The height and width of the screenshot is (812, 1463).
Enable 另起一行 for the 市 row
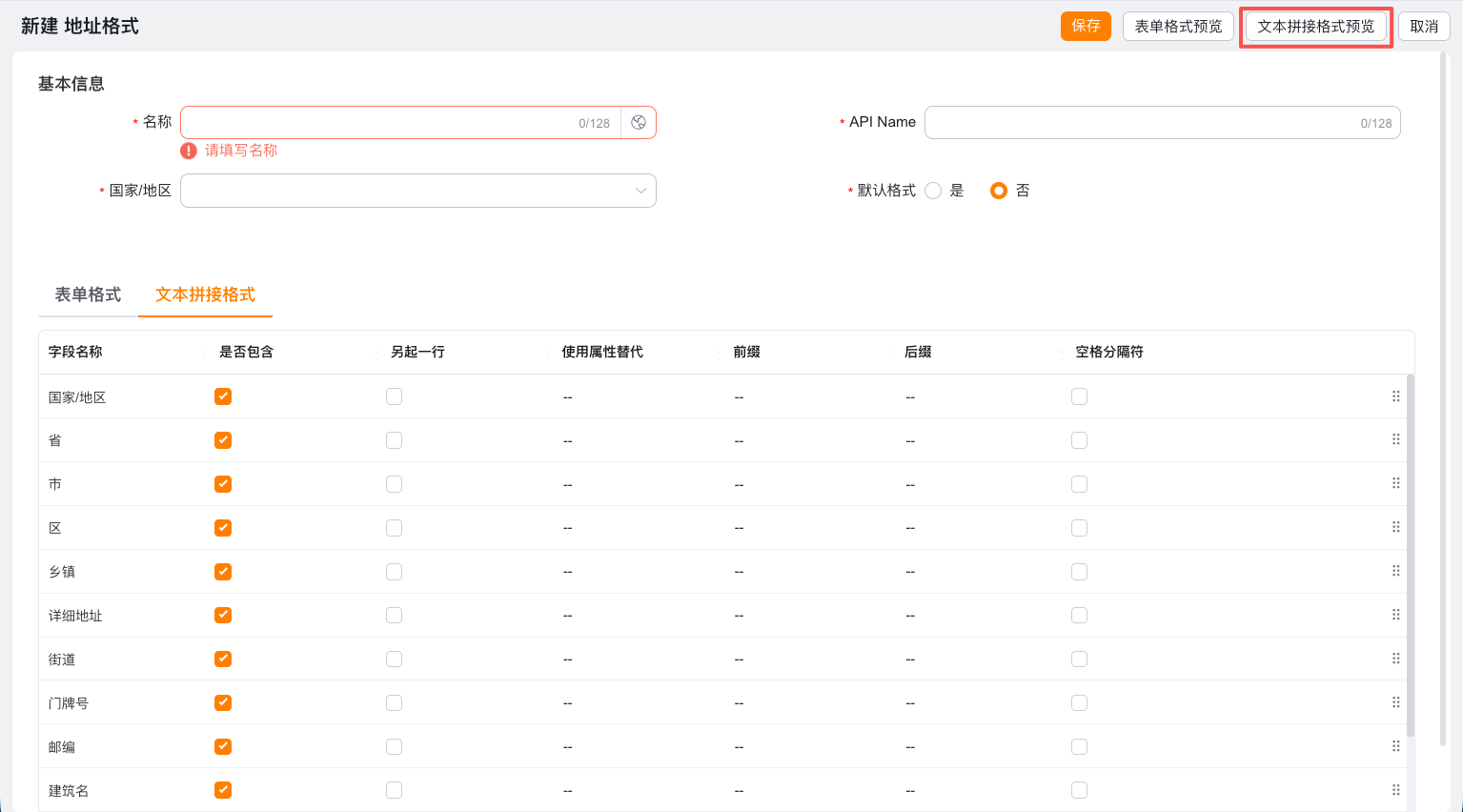tap(394, 484)
